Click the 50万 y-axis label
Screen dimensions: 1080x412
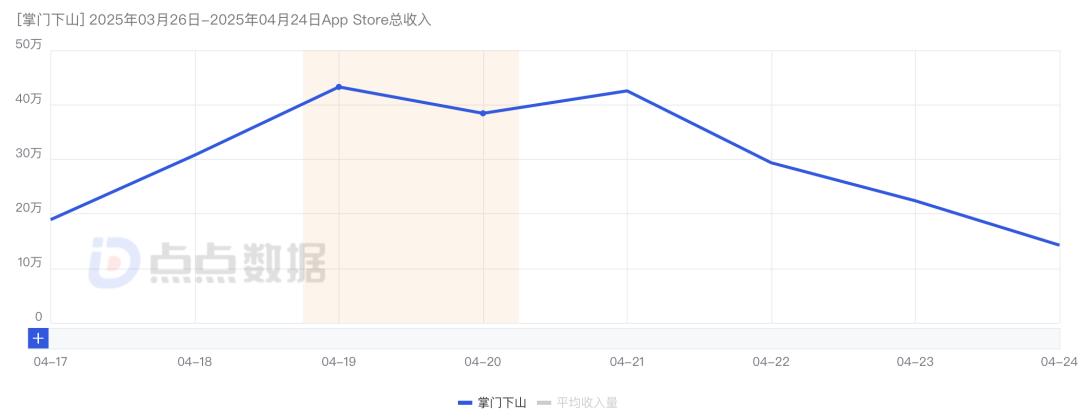29,45
